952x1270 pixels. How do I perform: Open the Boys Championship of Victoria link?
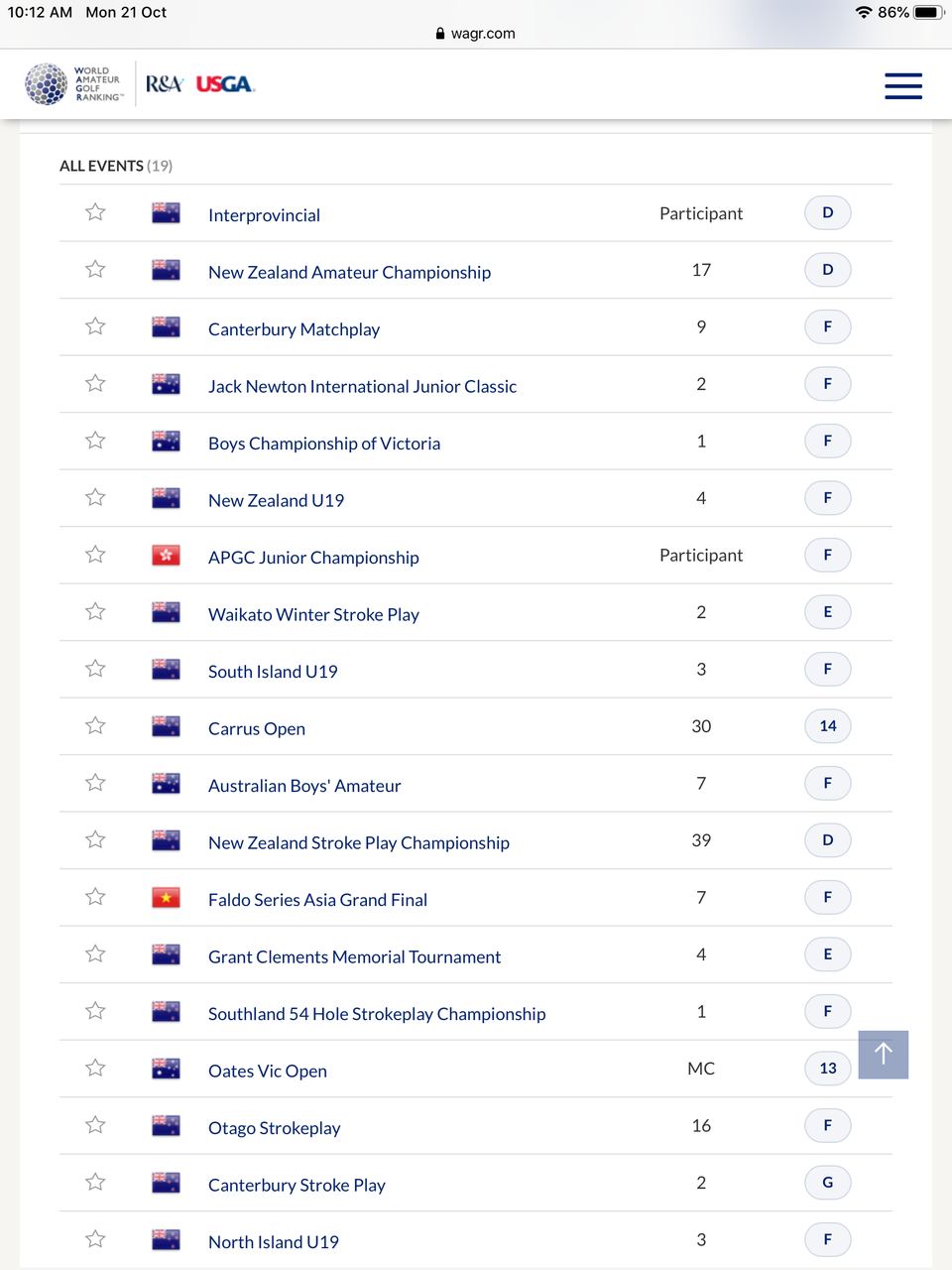click(324, 444)
